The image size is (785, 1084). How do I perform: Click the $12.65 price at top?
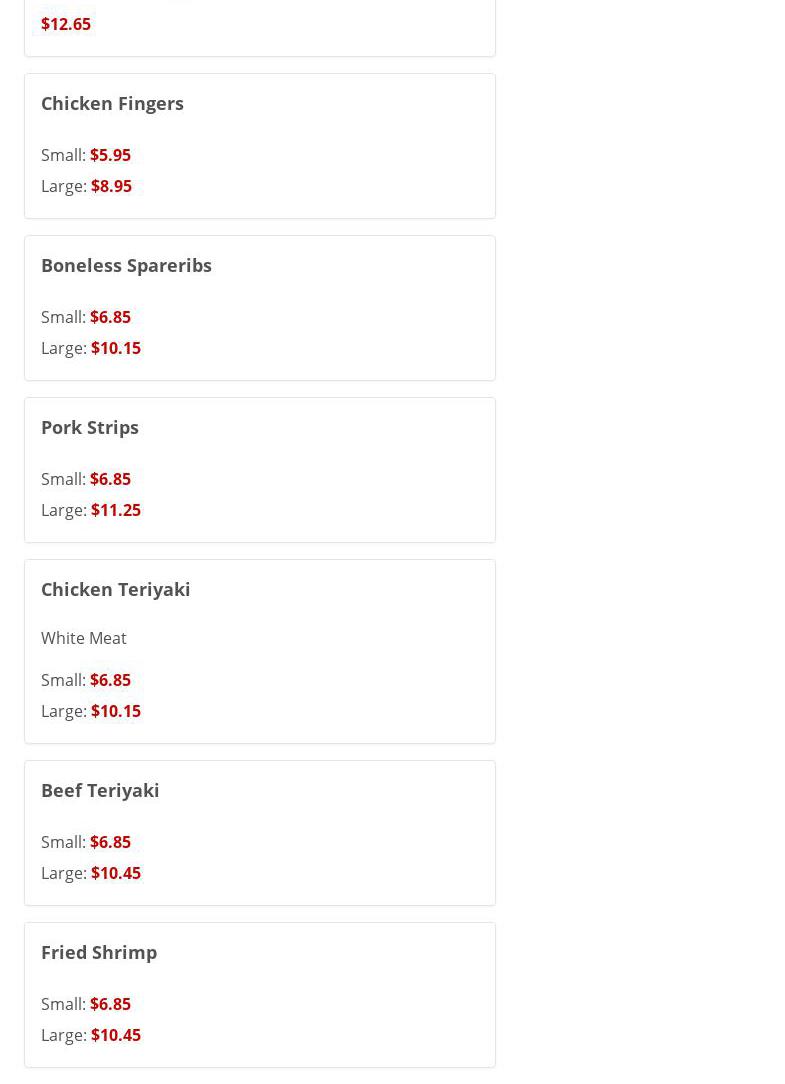(66, 24)
